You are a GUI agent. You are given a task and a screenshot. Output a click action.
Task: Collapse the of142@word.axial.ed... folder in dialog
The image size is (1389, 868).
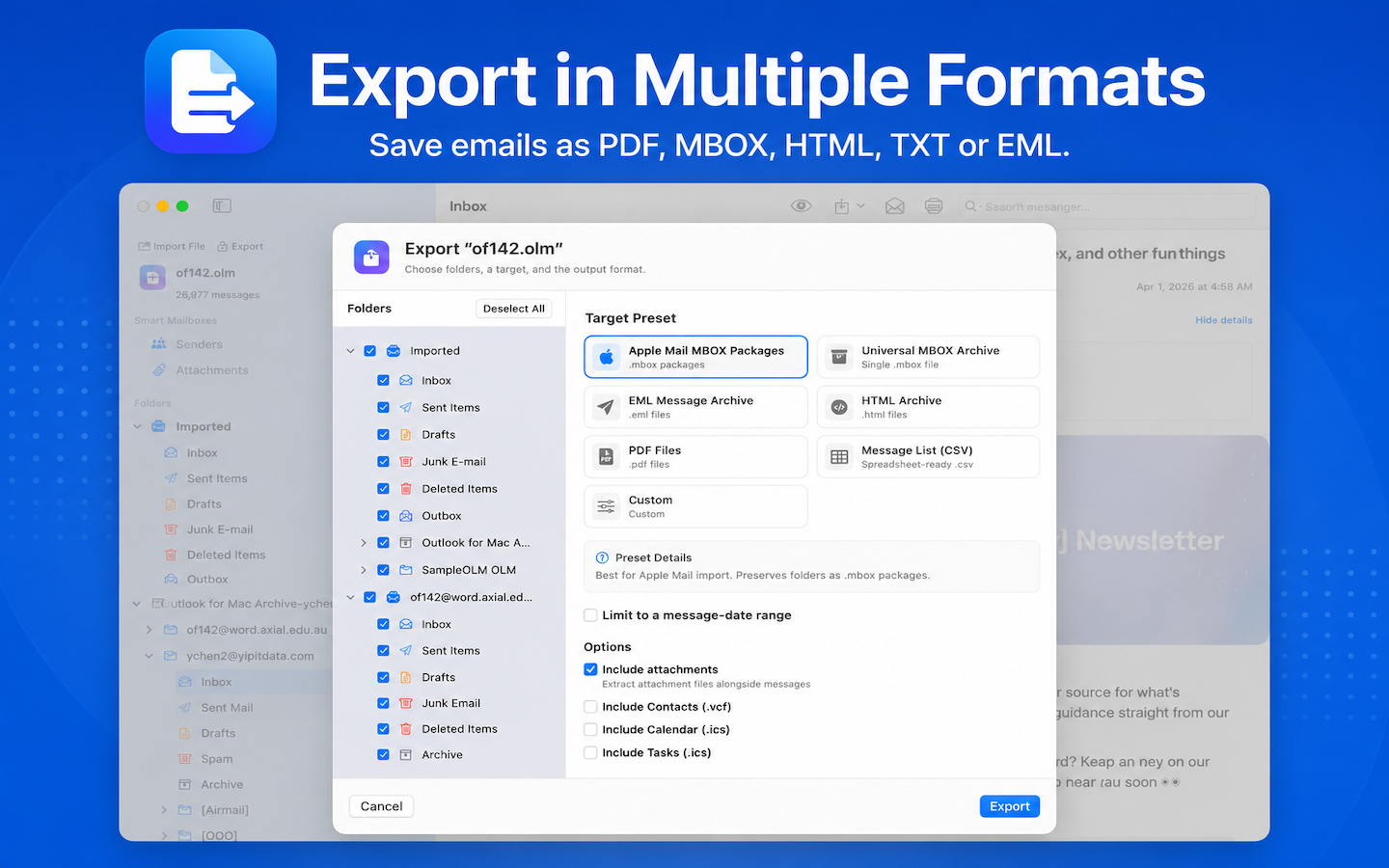click(x=350, y=597)
